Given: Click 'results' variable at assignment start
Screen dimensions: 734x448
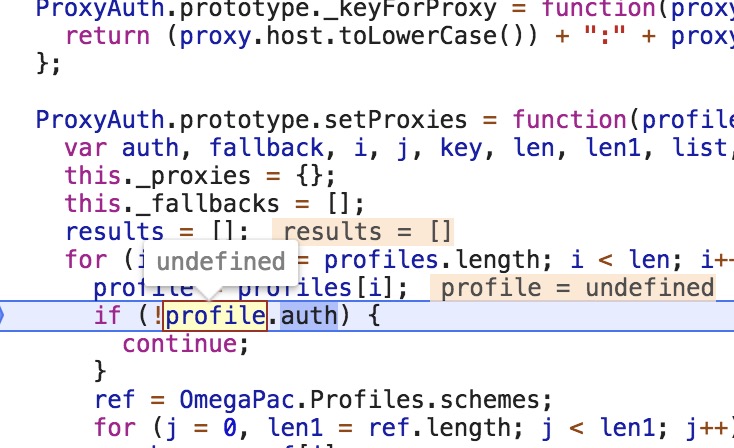Looking at the screenshot, I should [x=114, y=232].
